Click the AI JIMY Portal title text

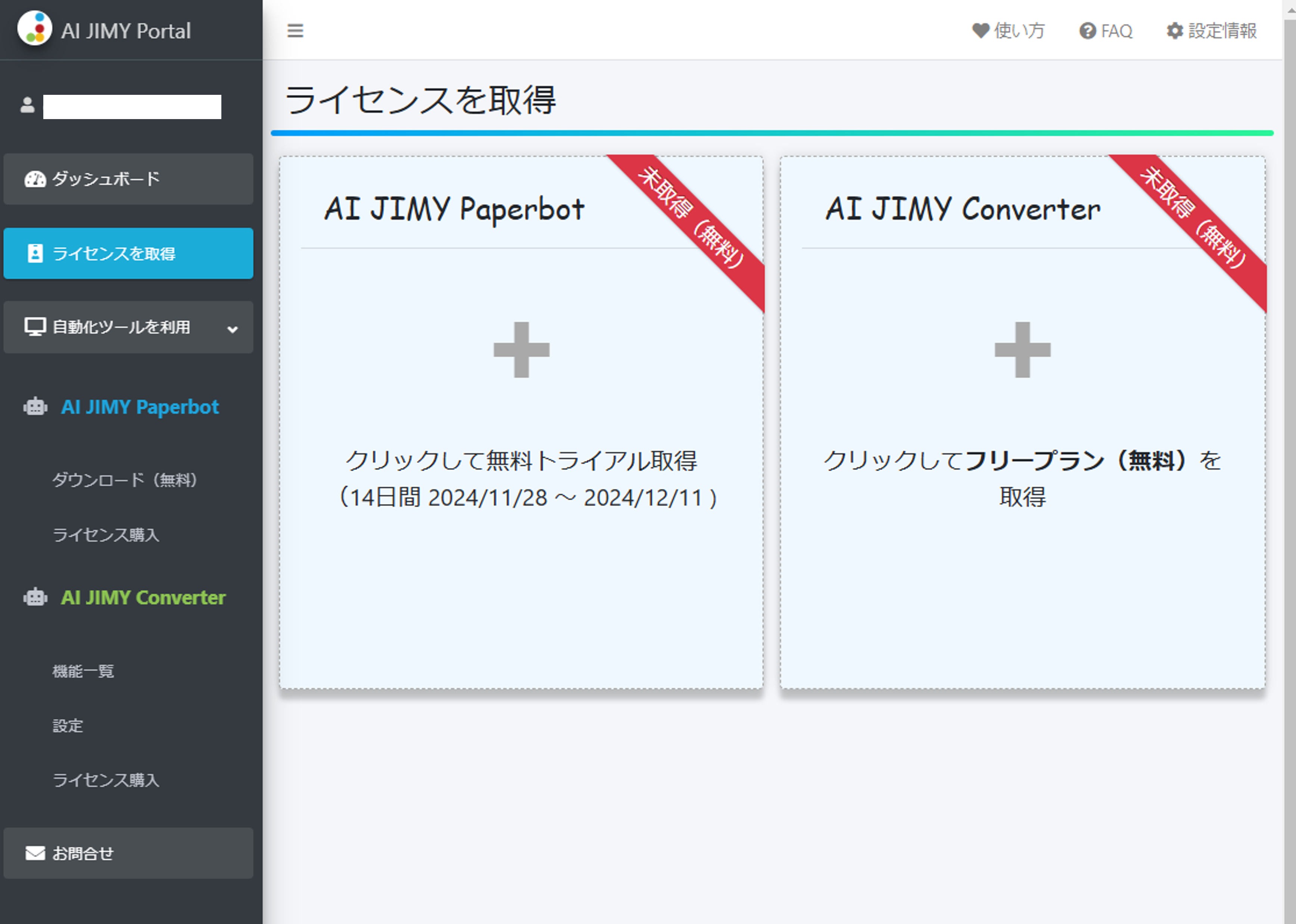(126, 31)
